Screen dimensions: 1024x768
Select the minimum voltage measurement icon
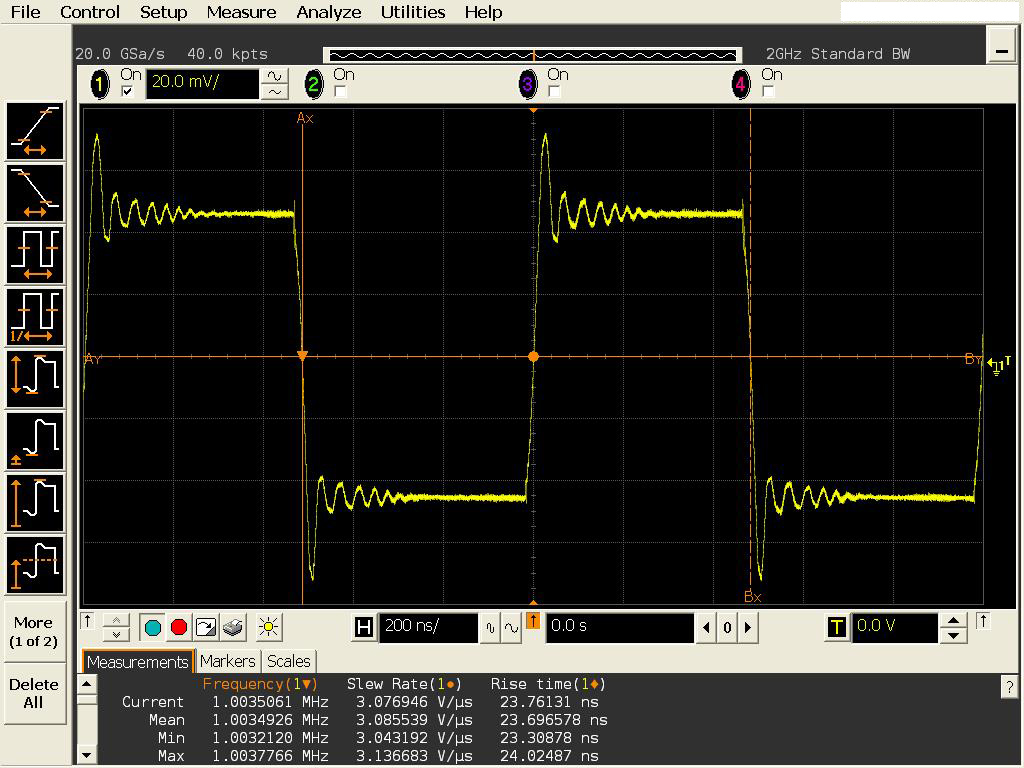pyautogui.click(x=35, y=441)
